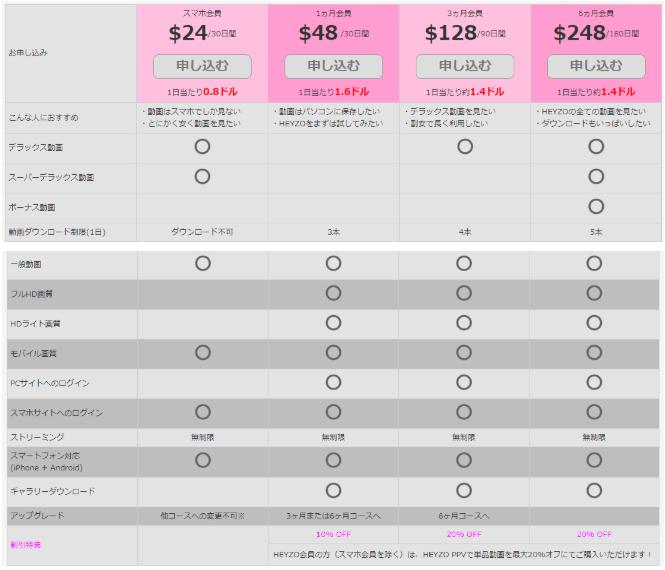Click ダウンロード不可 cell in スマホ会員 column

click(x=202, y=231)
